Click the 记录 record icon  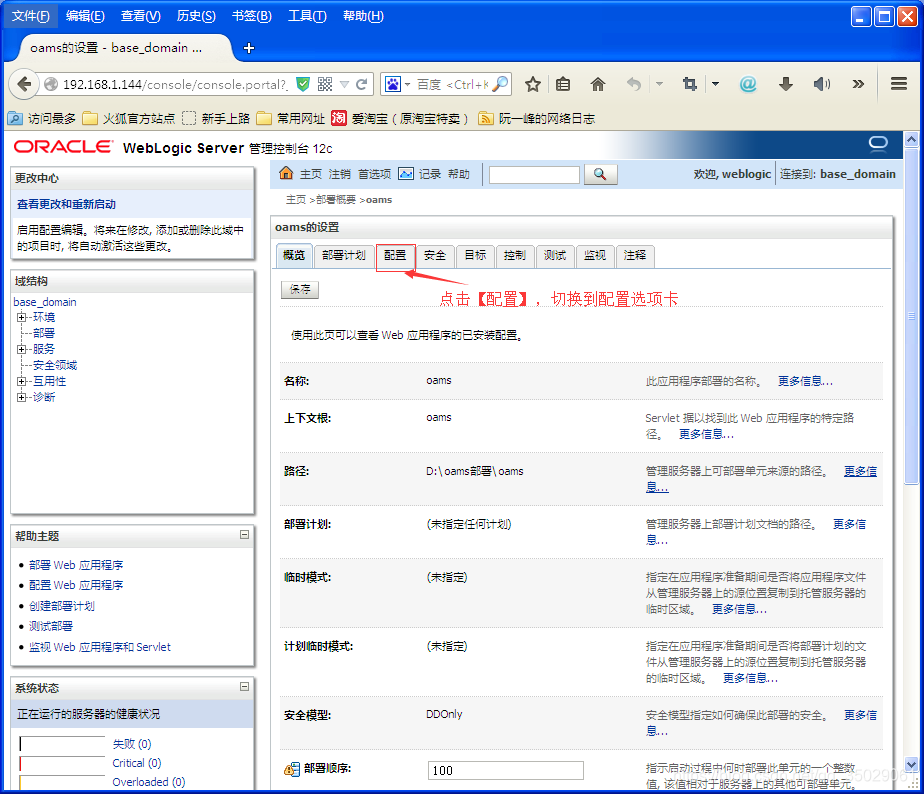point(406,174)
